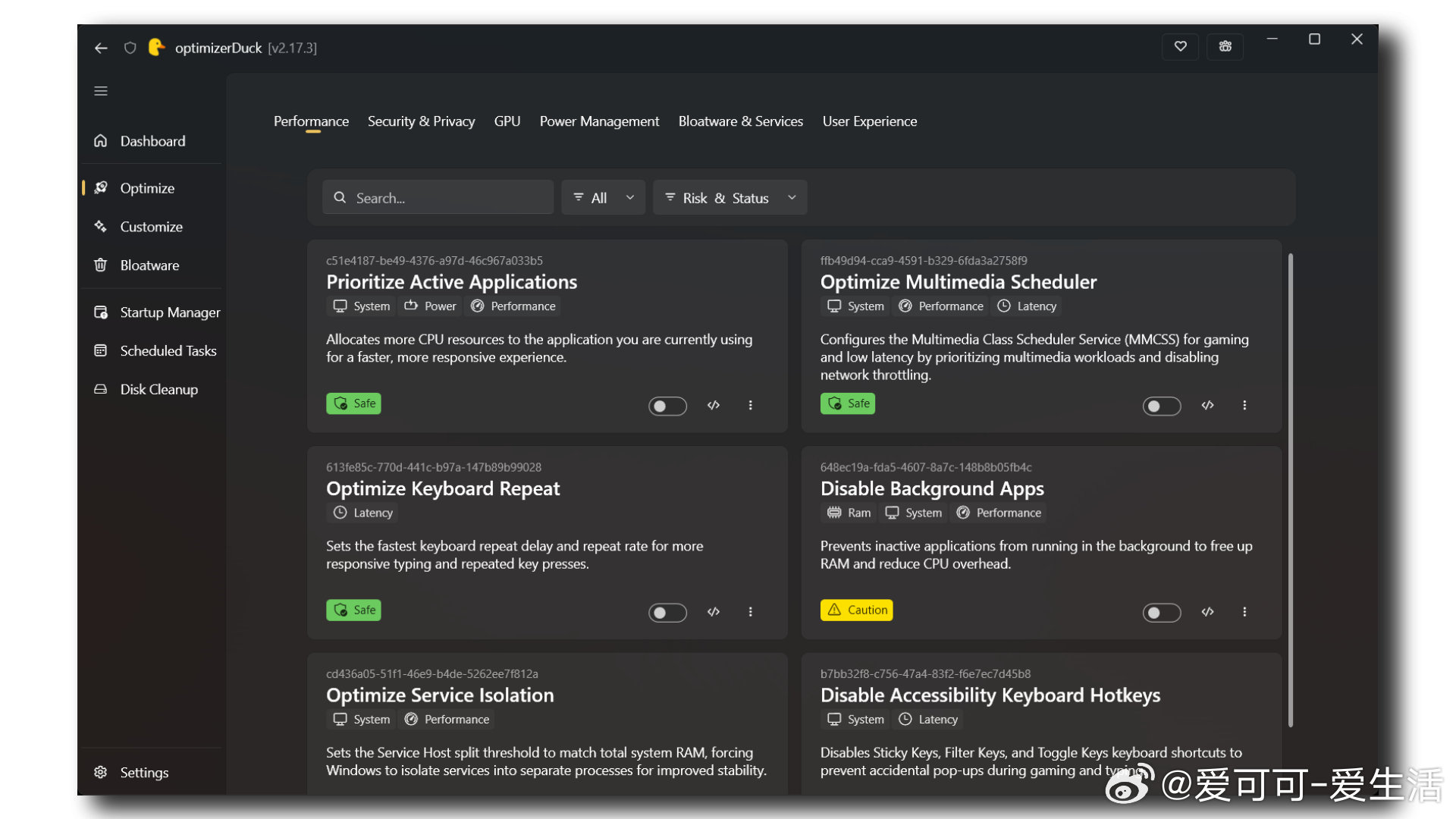The width and height of the screenshot is (1456, 819).
Task: Open more options for Optimize Multimedia Scheduler
Action: point(1244,406)
